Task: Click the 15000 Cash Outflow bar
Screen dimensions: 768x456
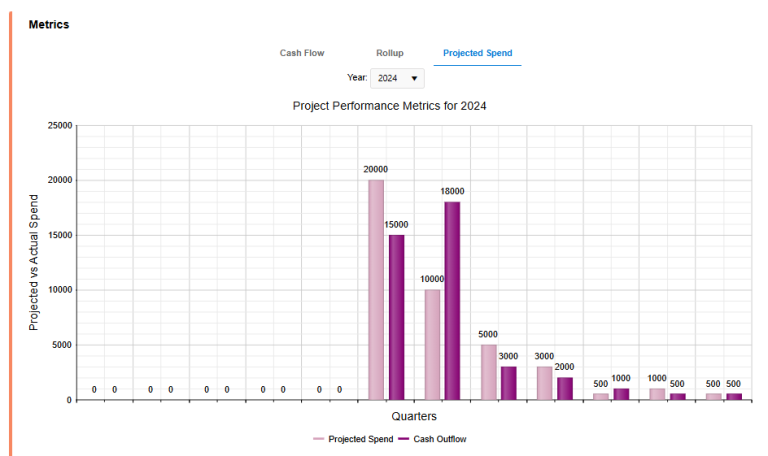Action: [x=397, y=317]
